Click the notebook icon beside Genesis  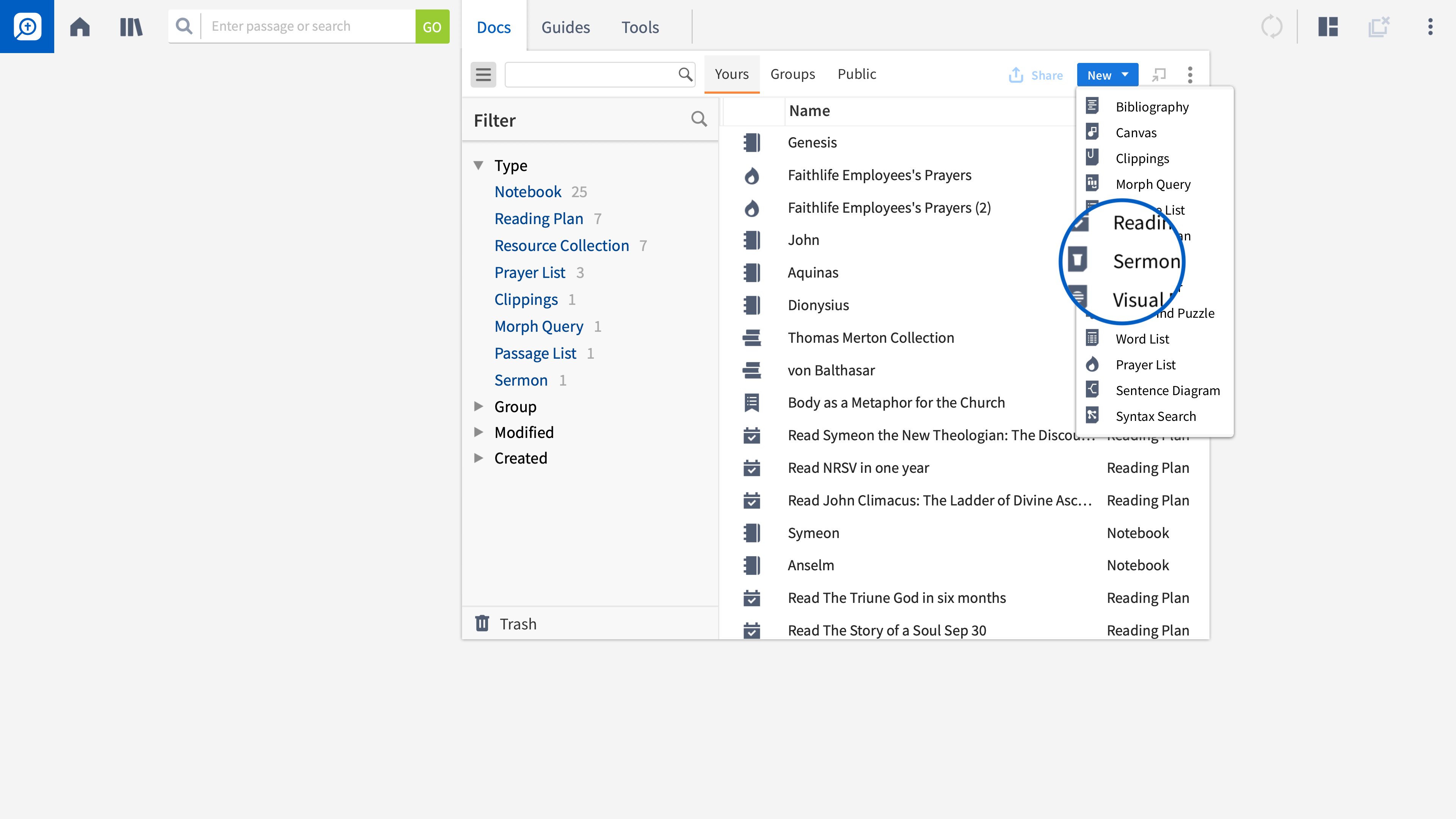coord(752,143)
